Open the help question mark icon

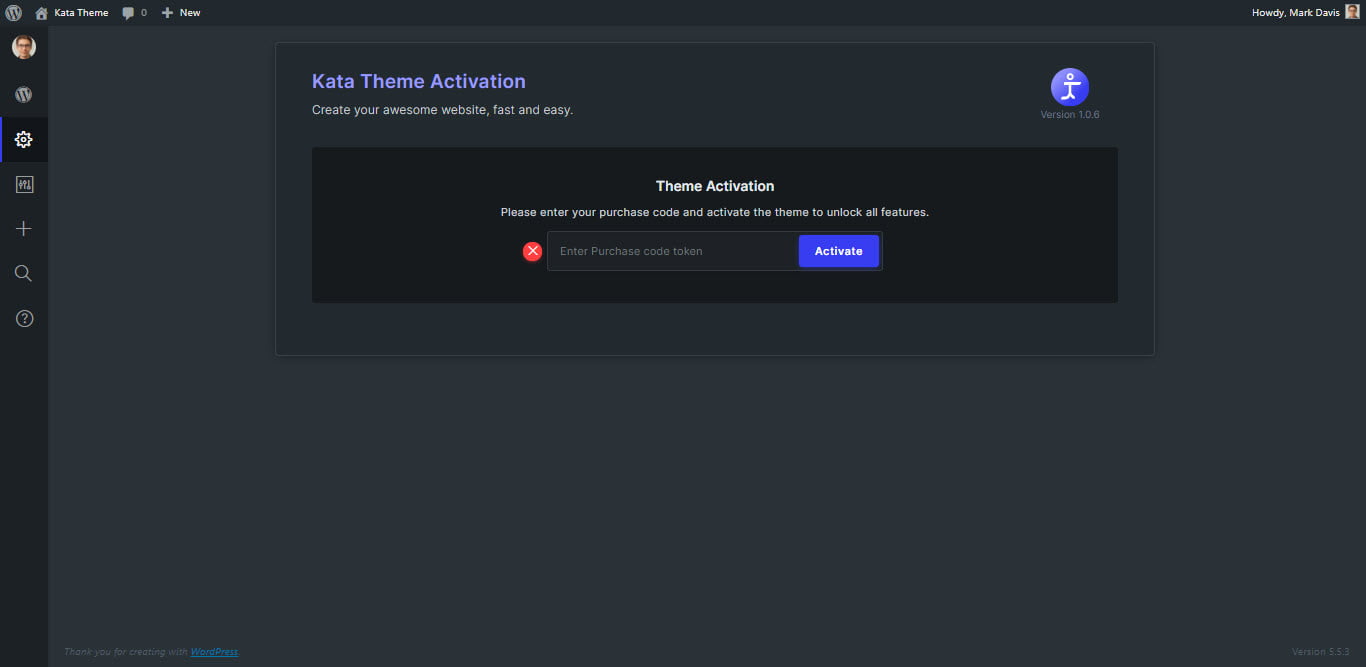24,319
